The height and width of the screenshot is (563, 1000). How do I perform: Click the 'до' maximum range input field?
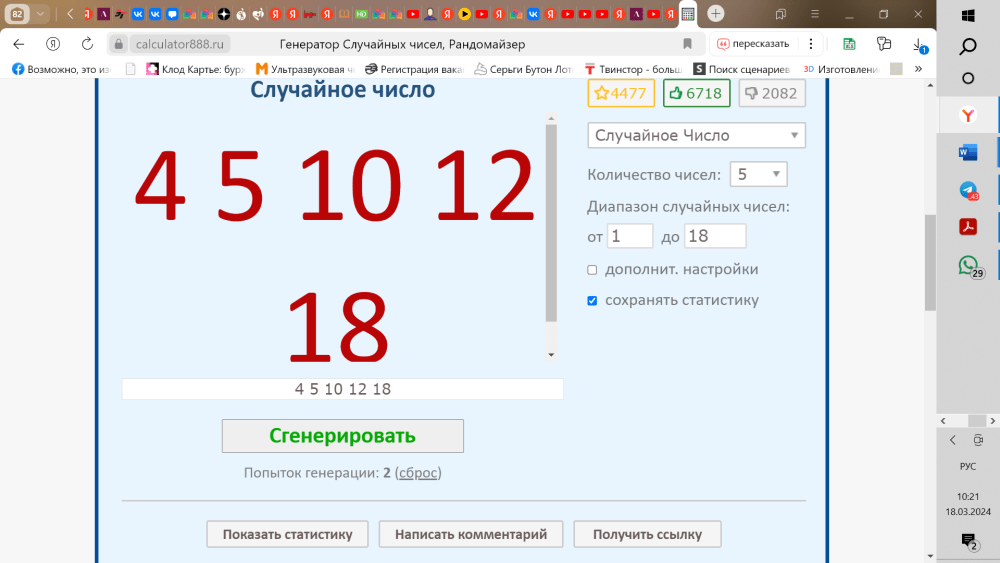[x=715, y=236]
